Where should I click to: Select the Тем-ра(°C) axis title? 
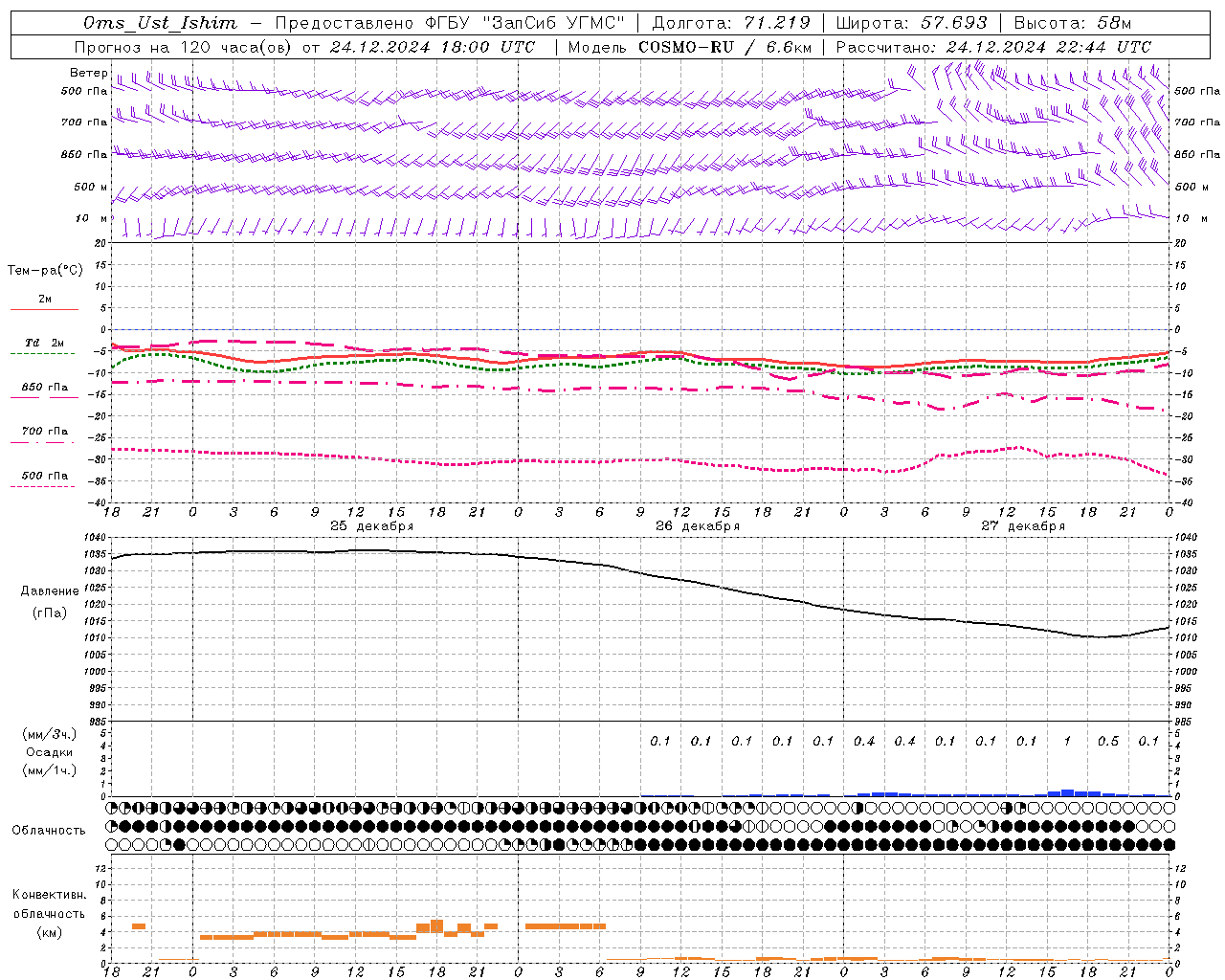click(x=45, y=271)
